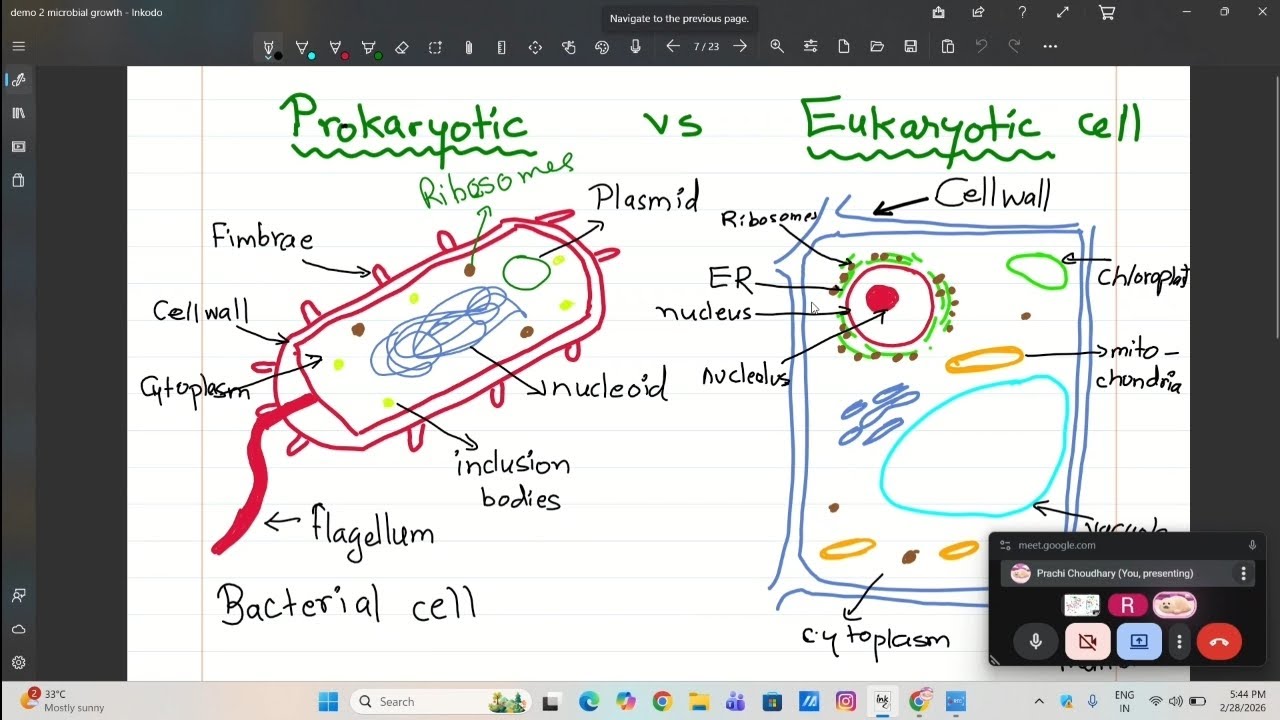End the Meet call
1280x720 pixels.
pos(1219,642)
